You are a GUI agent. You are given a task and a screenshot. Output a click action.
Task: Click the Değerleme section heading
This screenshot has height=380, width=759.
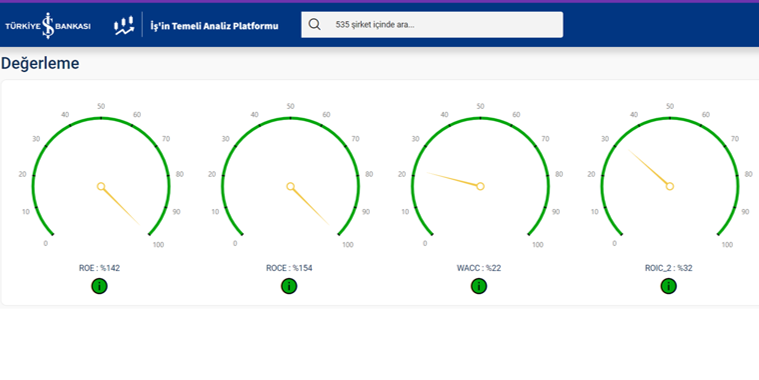pyautogui.click(x=40, y=63)
